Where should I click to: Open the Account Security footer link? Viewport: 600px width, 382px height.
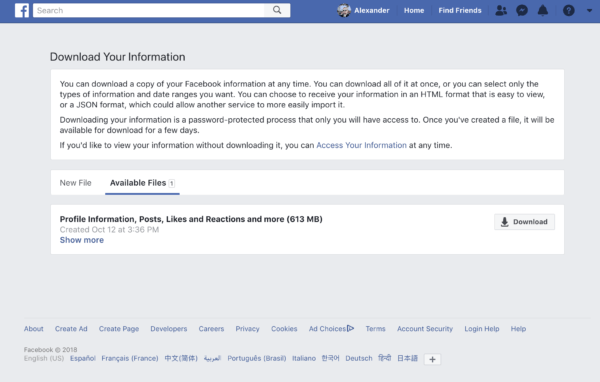click(x=425, y=329)
